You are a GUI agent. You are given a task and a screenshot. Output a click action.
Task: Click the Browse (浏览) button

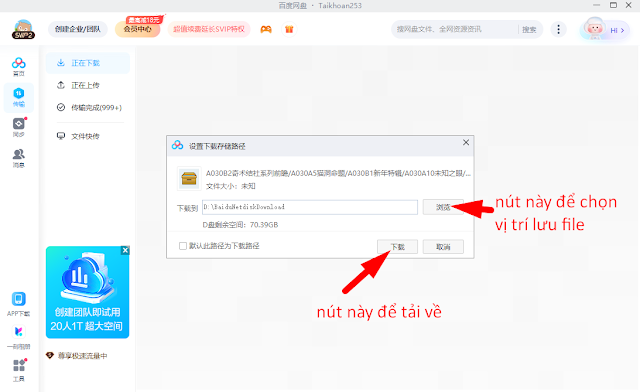(x=443, y=207)
